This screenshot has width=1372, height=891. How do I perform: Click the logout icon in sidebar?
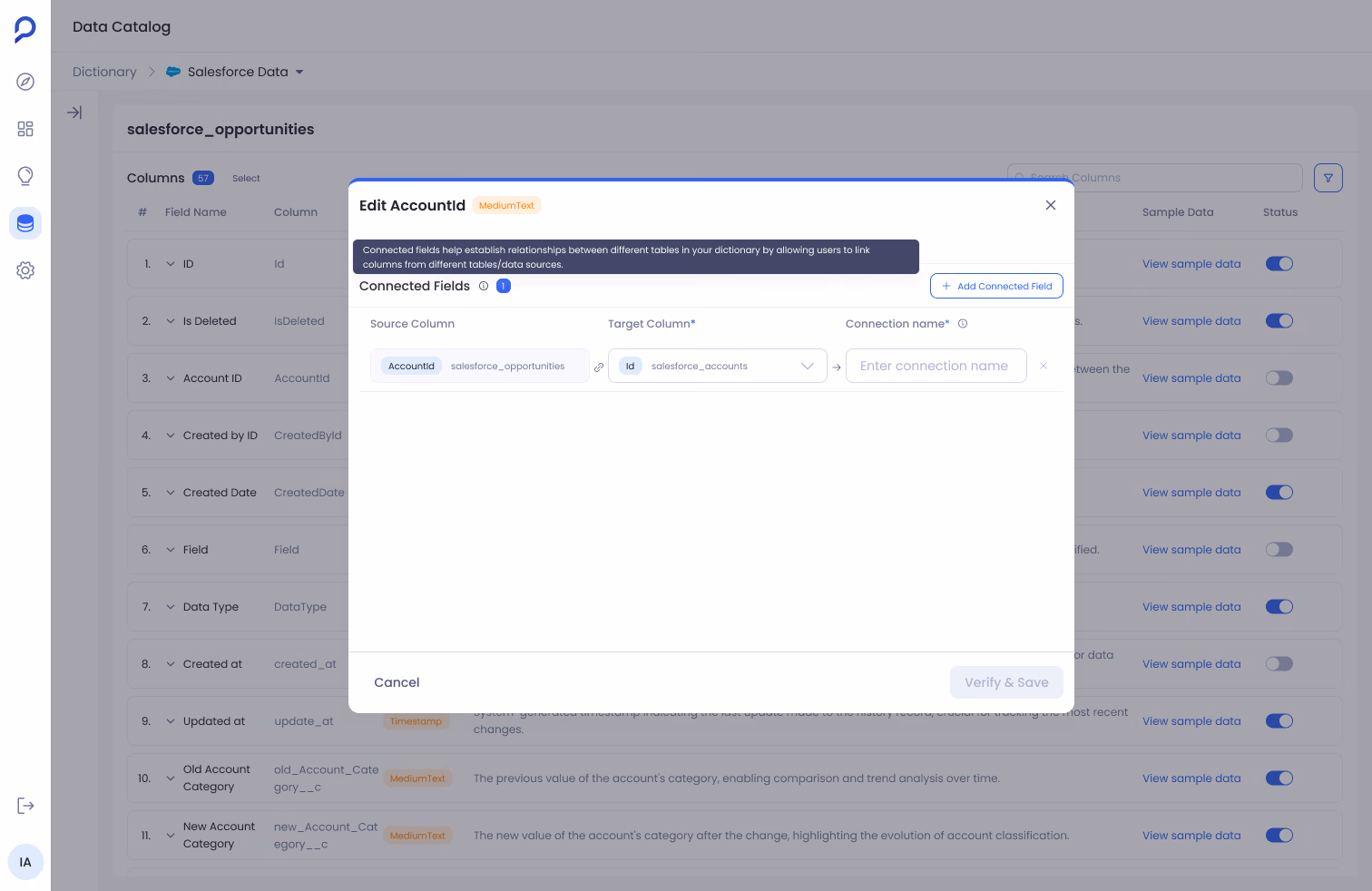(25, 806)
